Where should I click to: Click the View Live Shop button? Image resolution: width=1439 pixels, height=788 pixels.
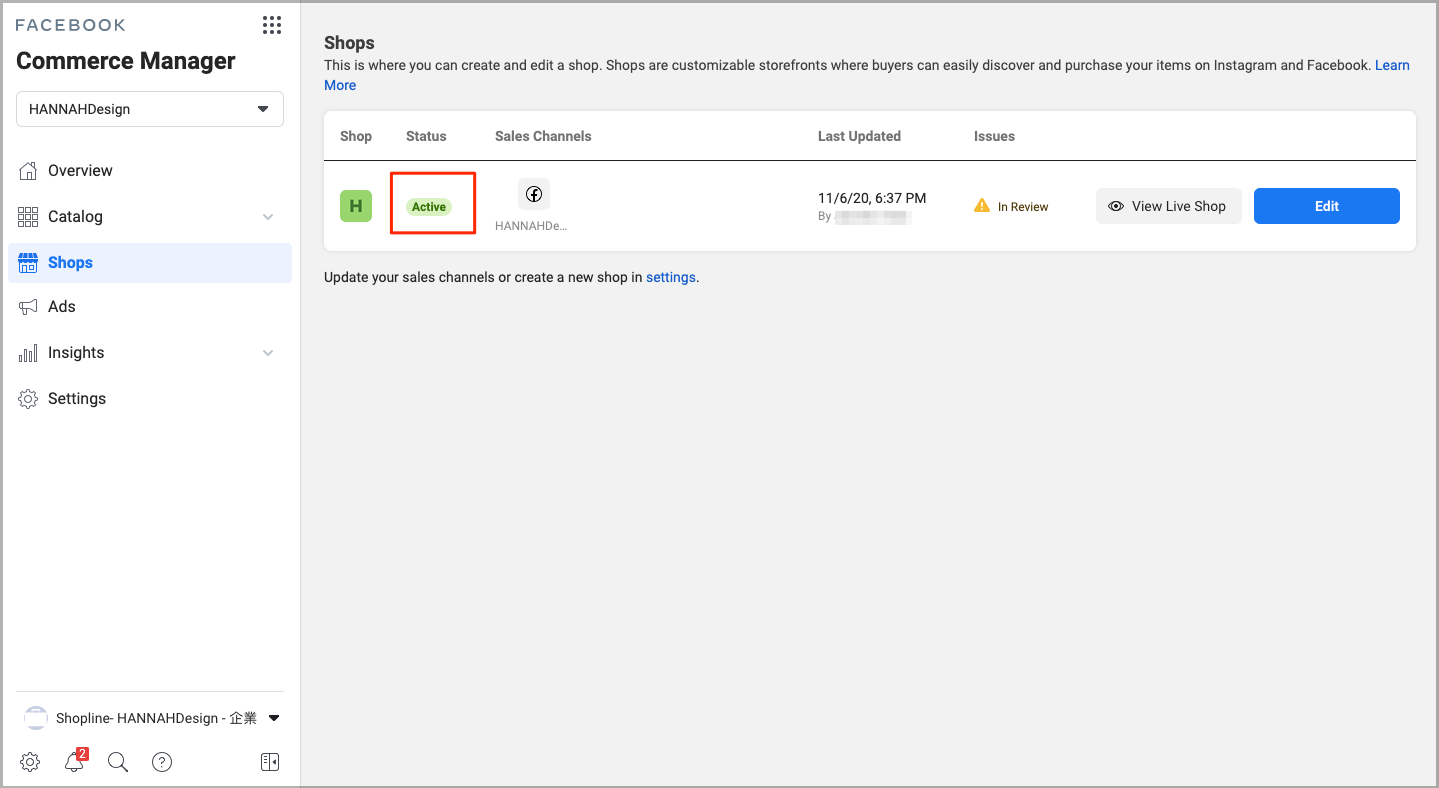pyautogui.click(x=1169, y=206)
